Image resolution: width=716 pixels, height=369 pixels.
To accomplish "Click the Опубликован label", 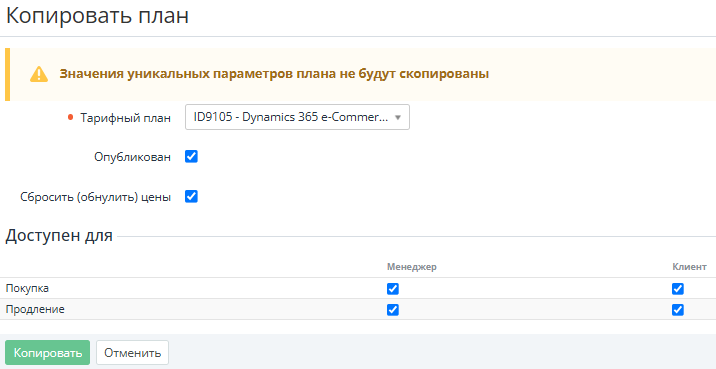I will 132,157.
